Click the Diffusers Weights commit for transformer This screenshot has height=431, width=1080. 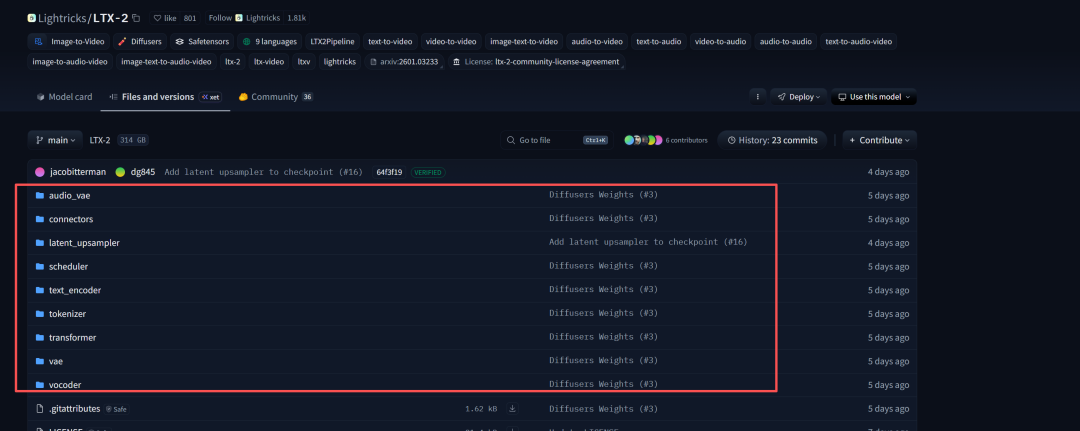click(x=603, y=337)
